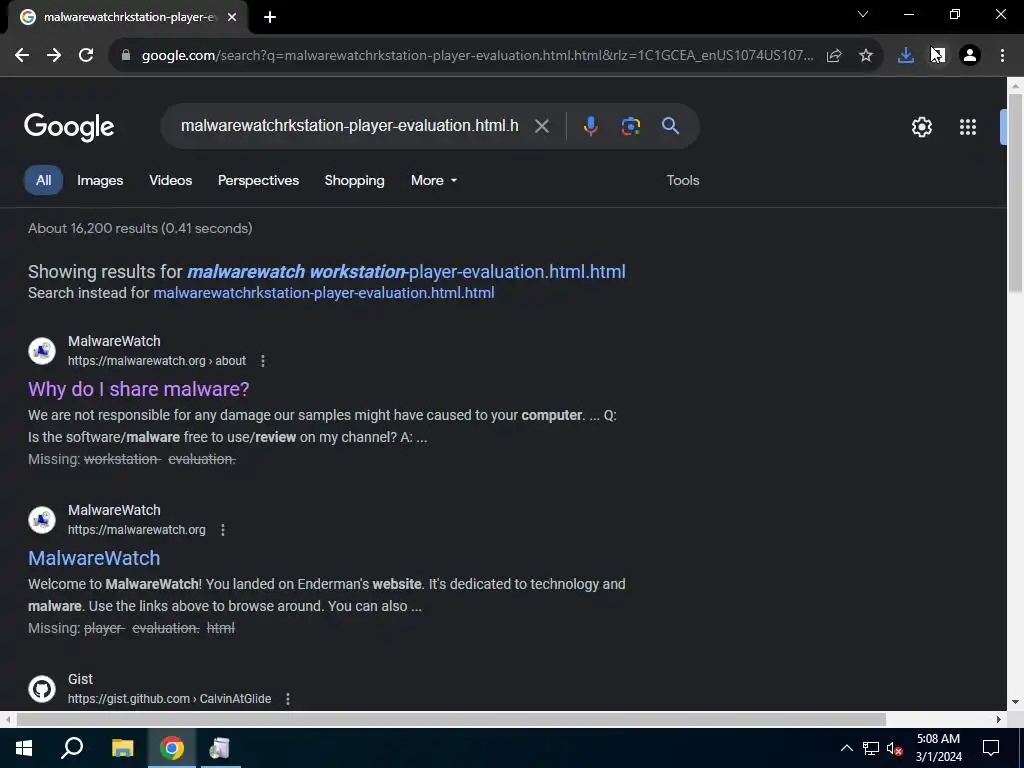Open options for malwarewatch.org homepage result
Viewport: 1024px width, 768px height.
click(x=223, y=530)
